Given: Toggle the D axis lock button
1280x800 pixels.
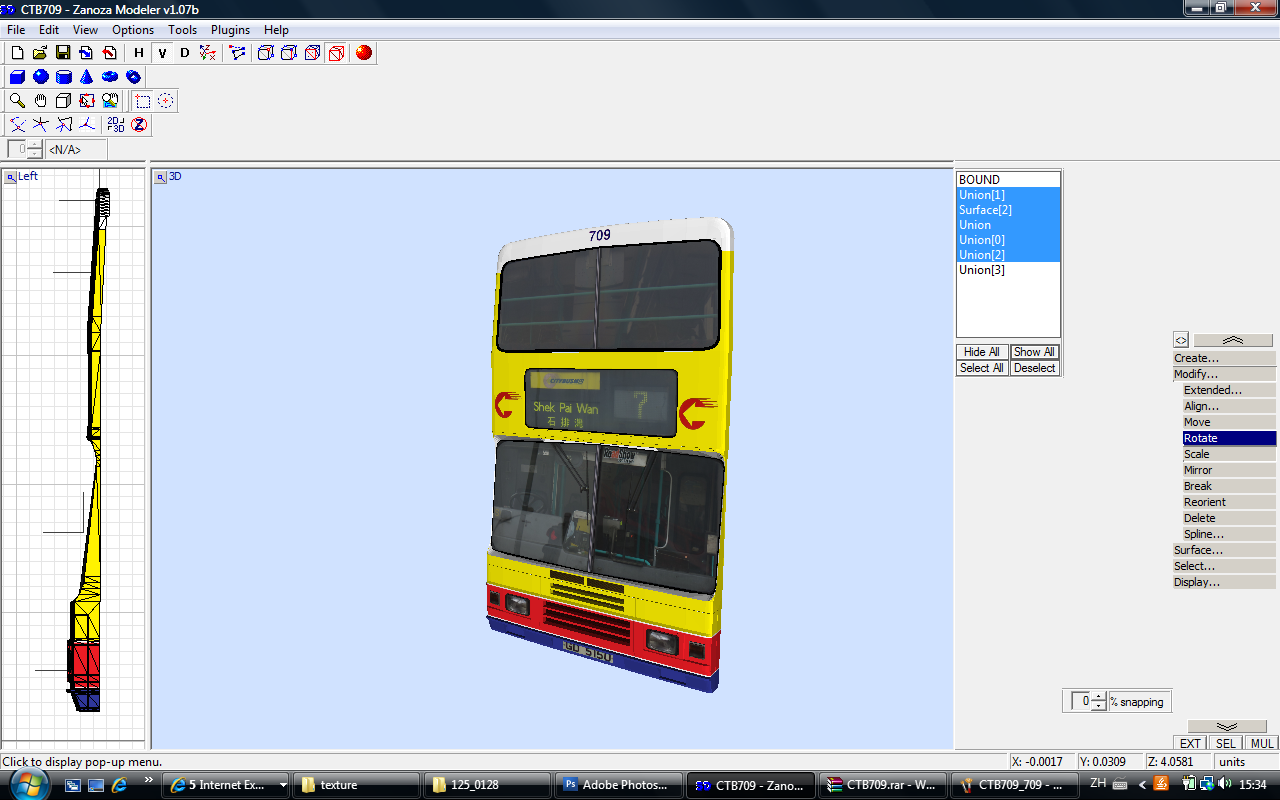Looking at the screenshot, I should 185,53.
